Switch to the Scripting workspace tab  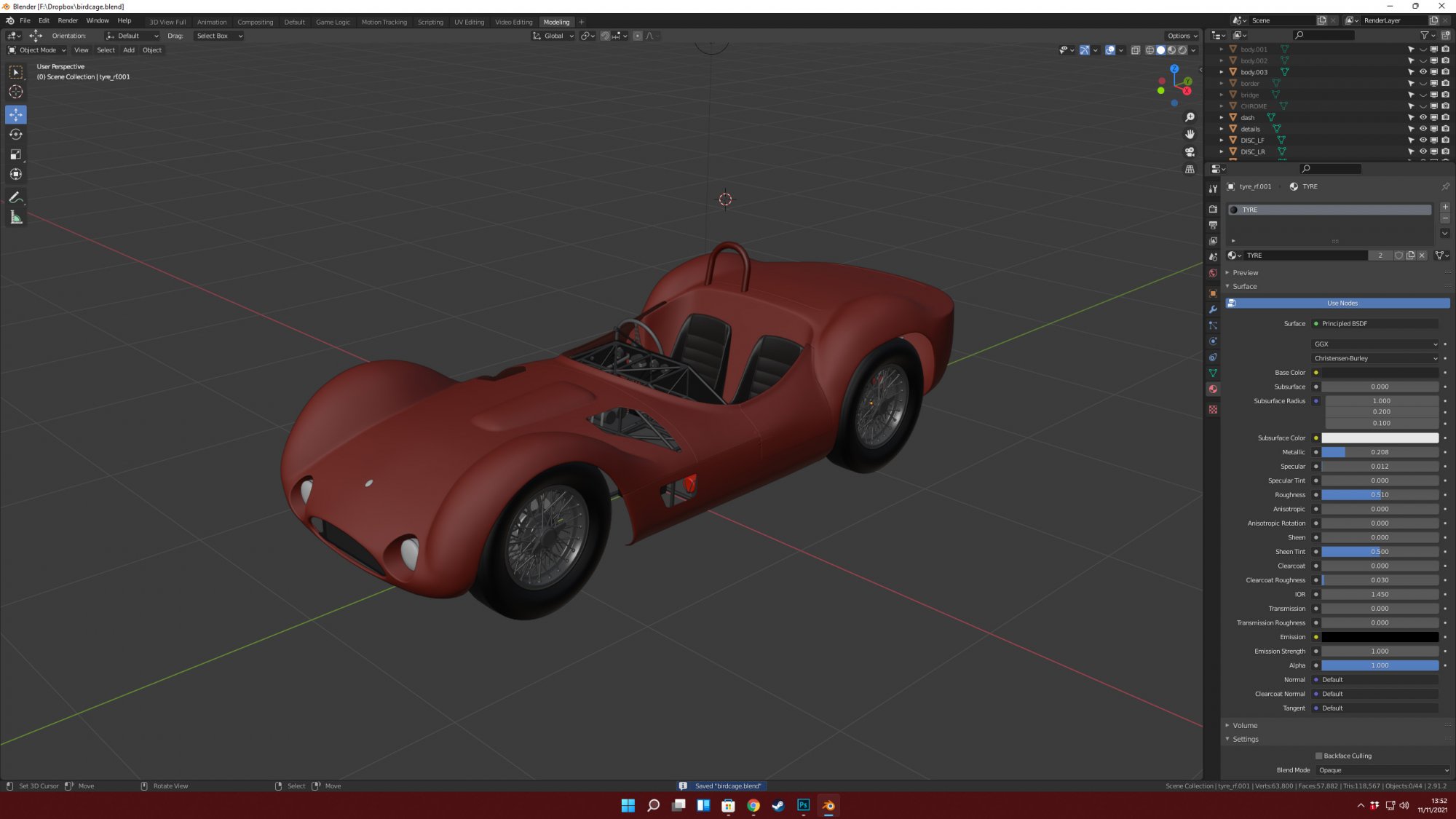click(x=430, y=22)
